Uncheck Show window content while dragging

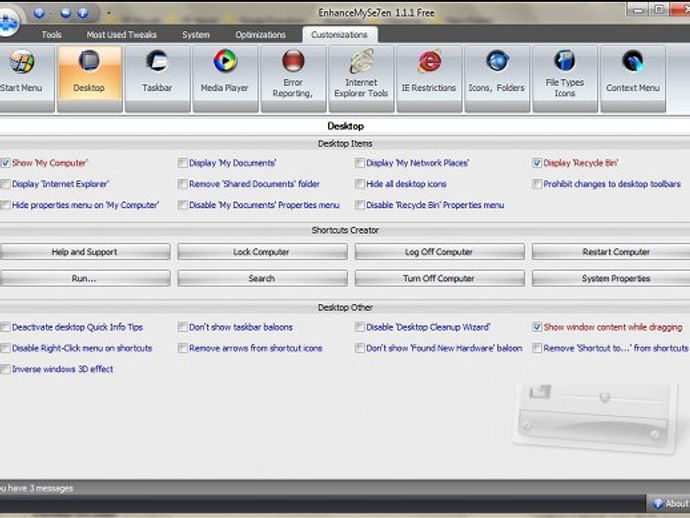coord(537,327)
